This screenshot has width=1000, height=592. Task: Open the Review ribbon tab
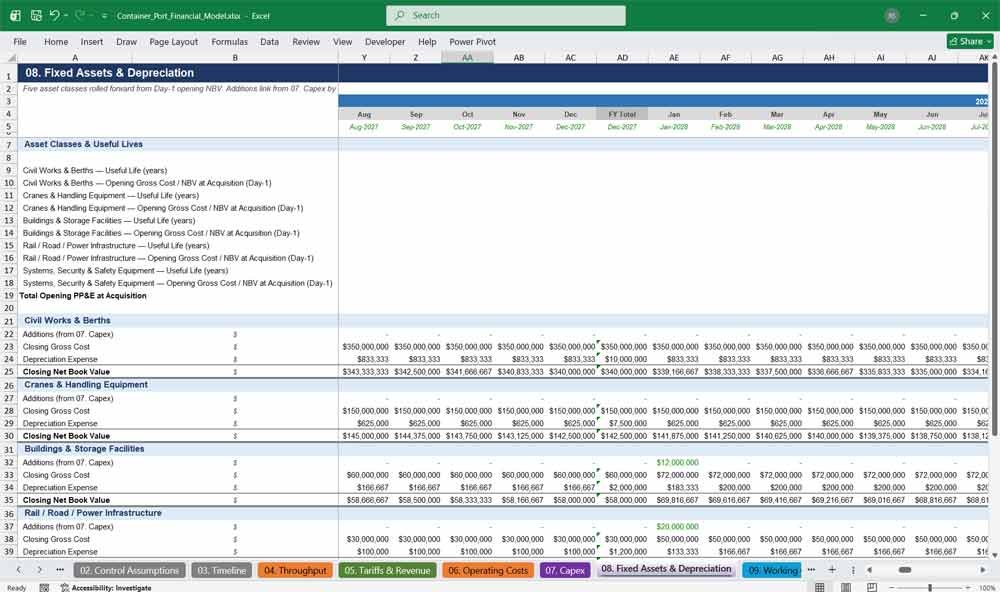click(x=306, y=41)
